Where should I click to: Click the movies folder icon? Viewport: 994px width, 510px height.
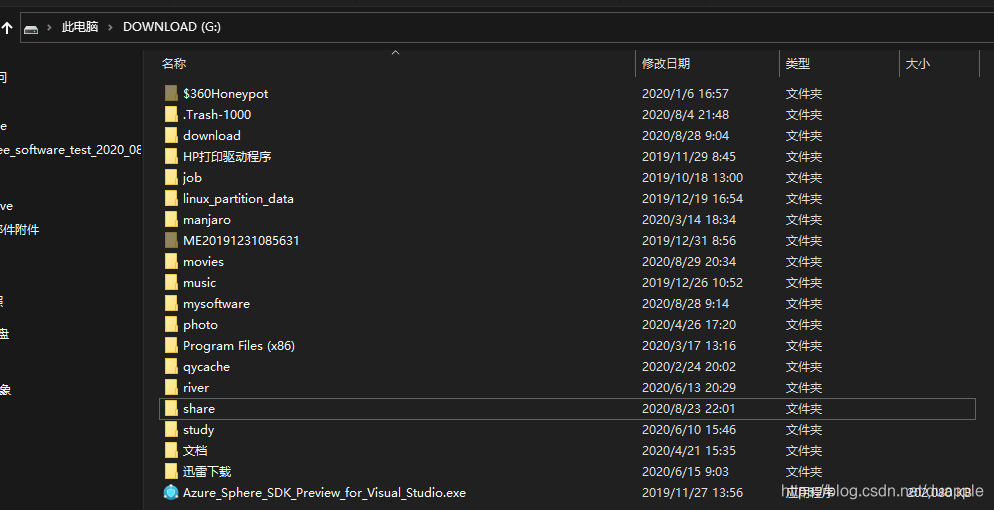point(171,262)
